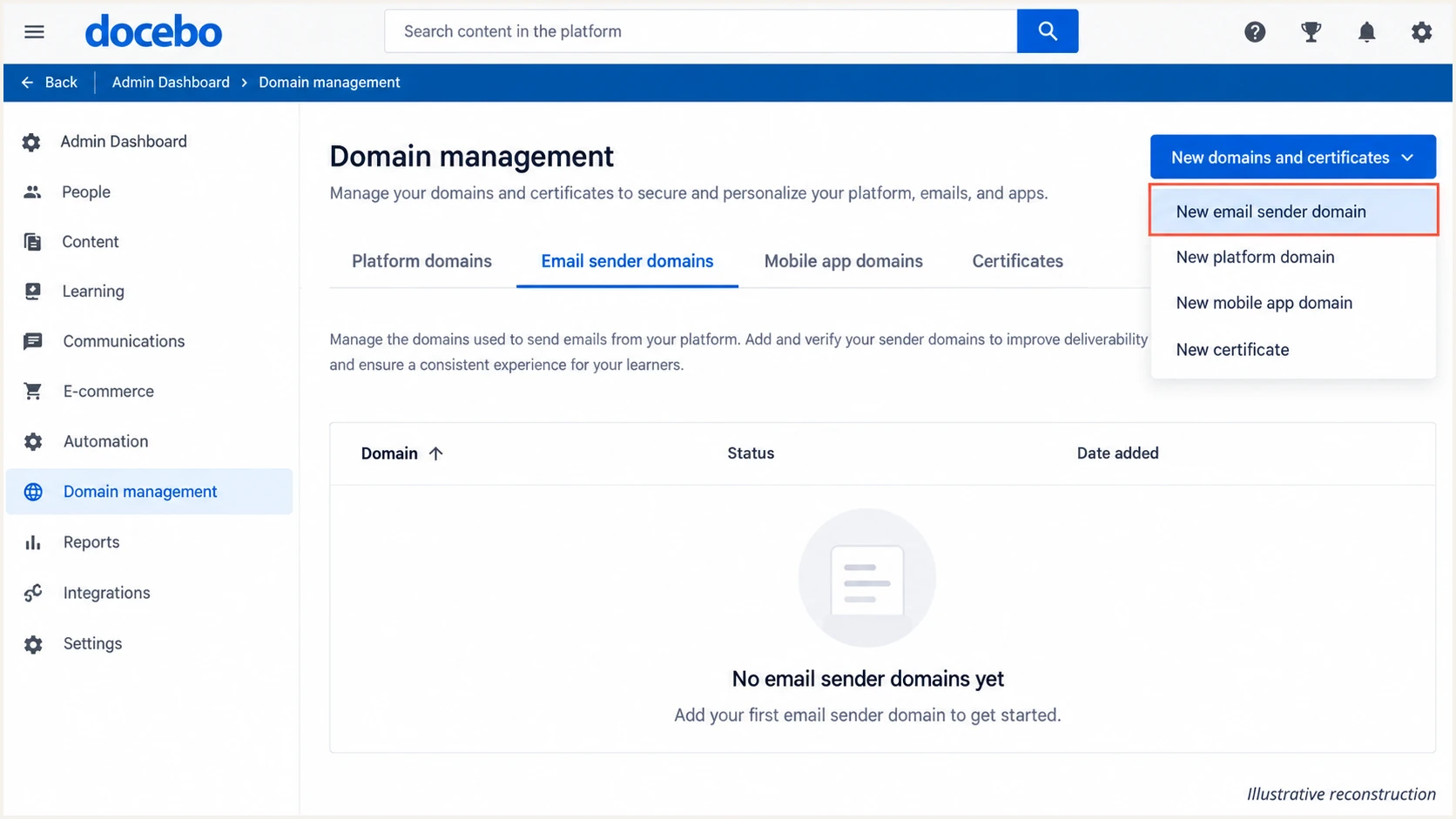1456x819 pixels.
Task: Click the back arrow icon in the breadcrumb bar
Action: tap(28, 82)
